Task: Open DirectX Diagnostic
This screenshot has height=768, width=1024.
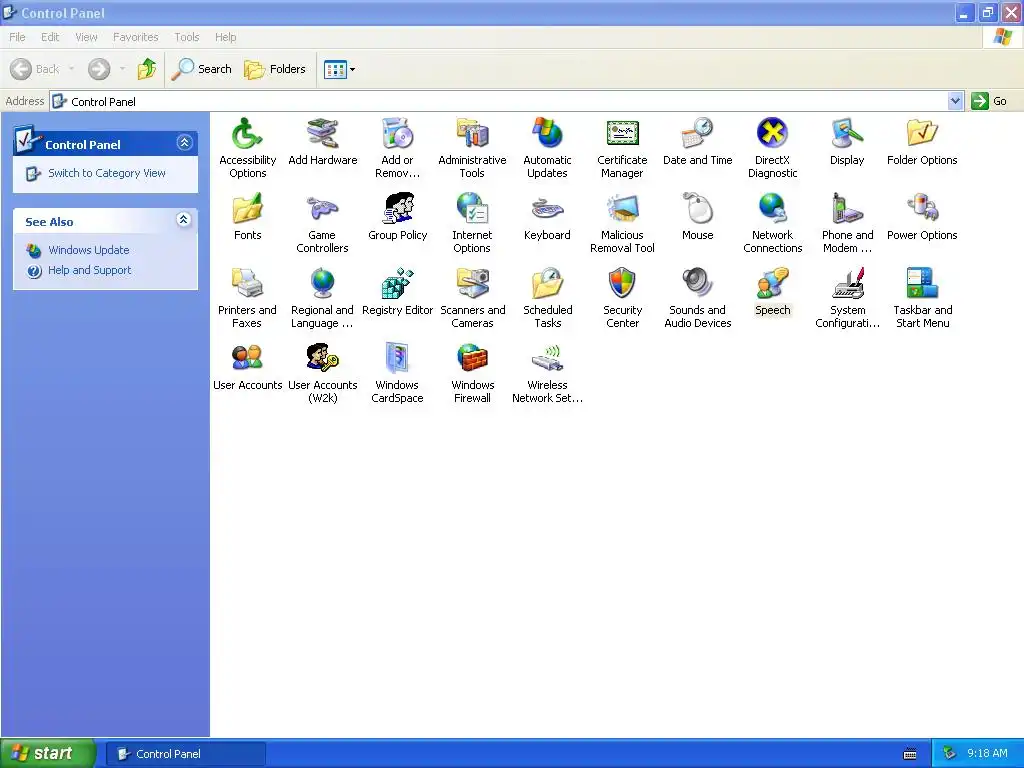Action: coord(773,148)
